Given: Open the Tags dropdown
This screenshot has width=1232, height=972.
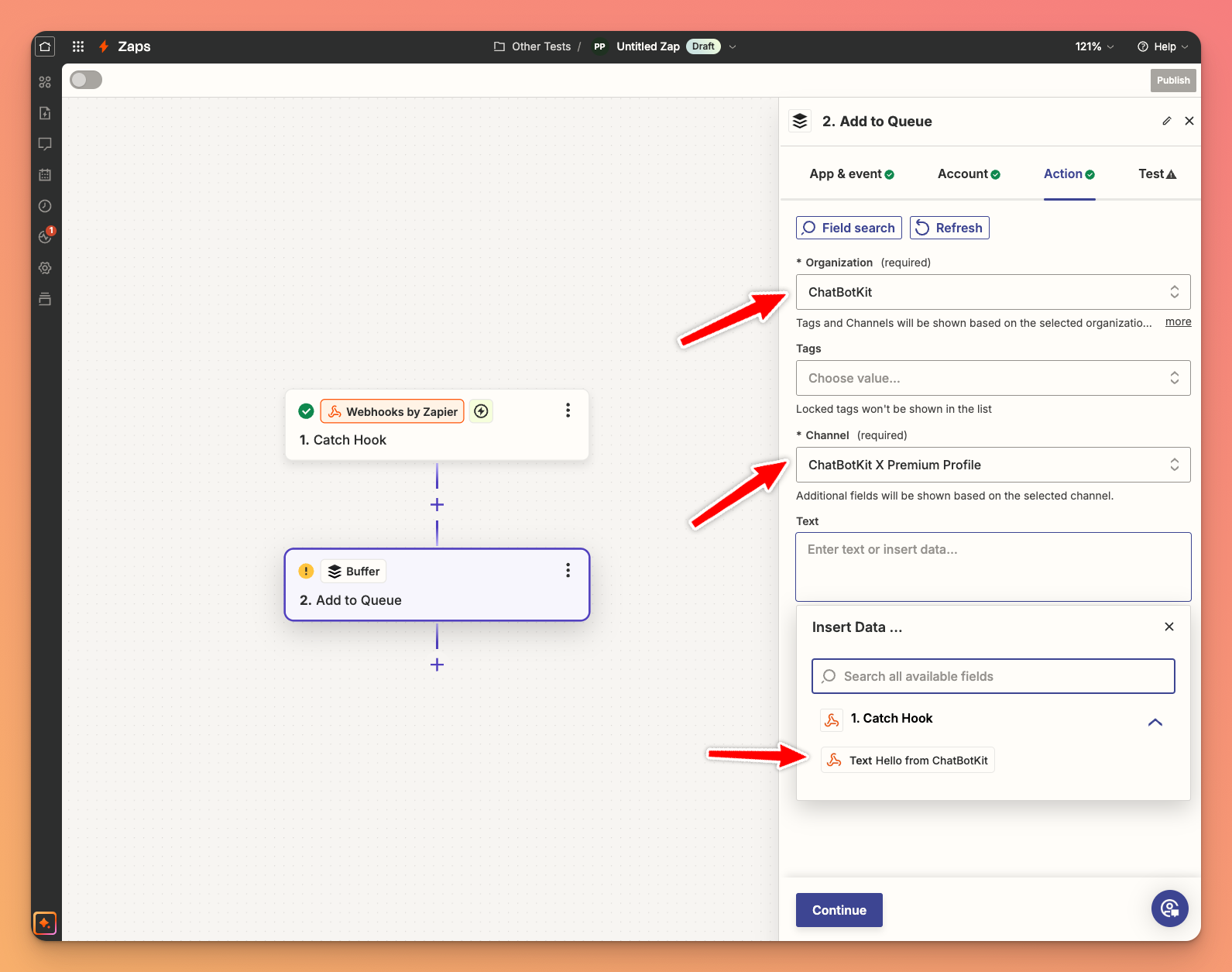Looking at the screenshot, I should click(993, 378).
